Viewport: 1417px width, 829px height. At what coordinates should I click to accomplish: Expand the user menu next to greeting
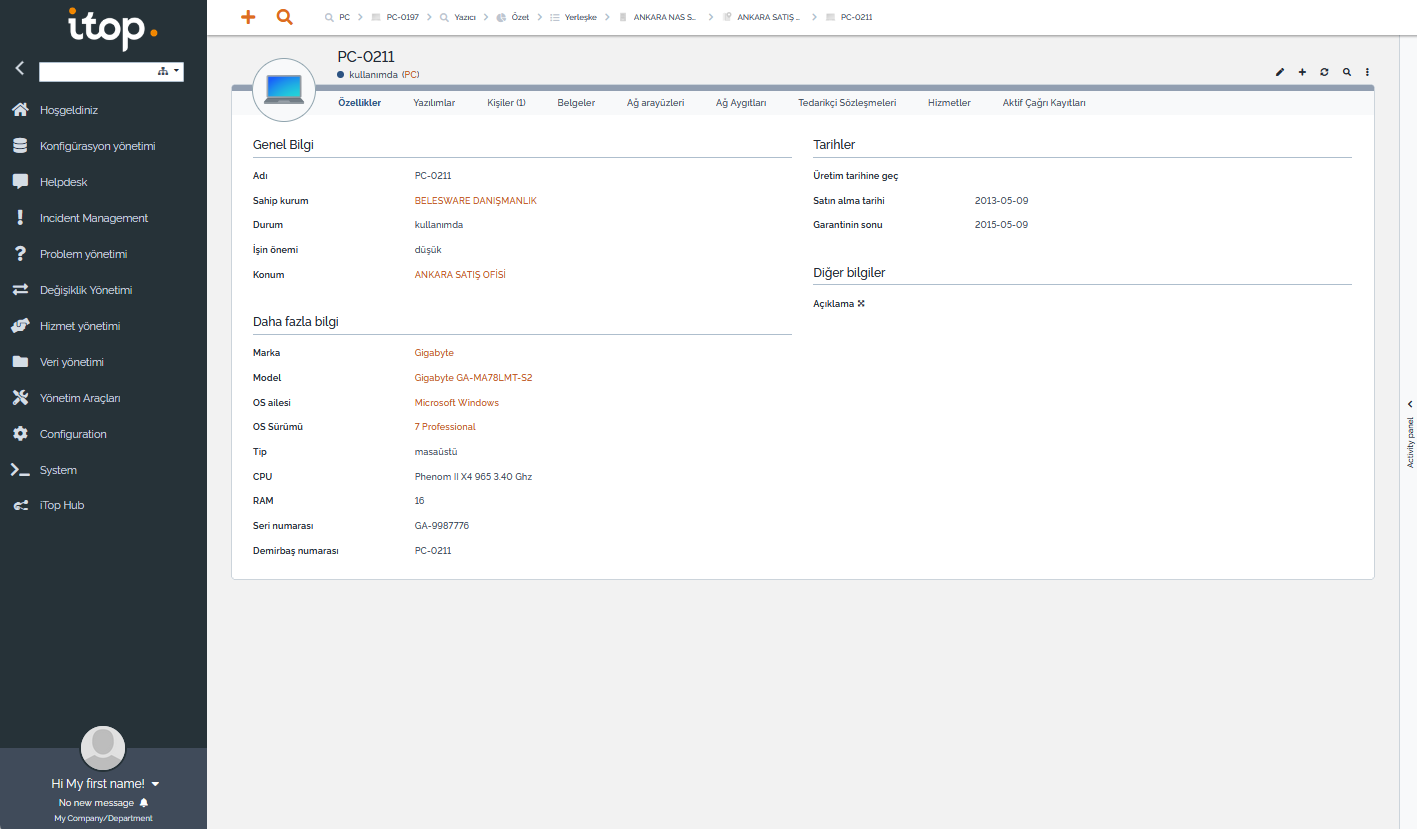click(x=156, y=784)
